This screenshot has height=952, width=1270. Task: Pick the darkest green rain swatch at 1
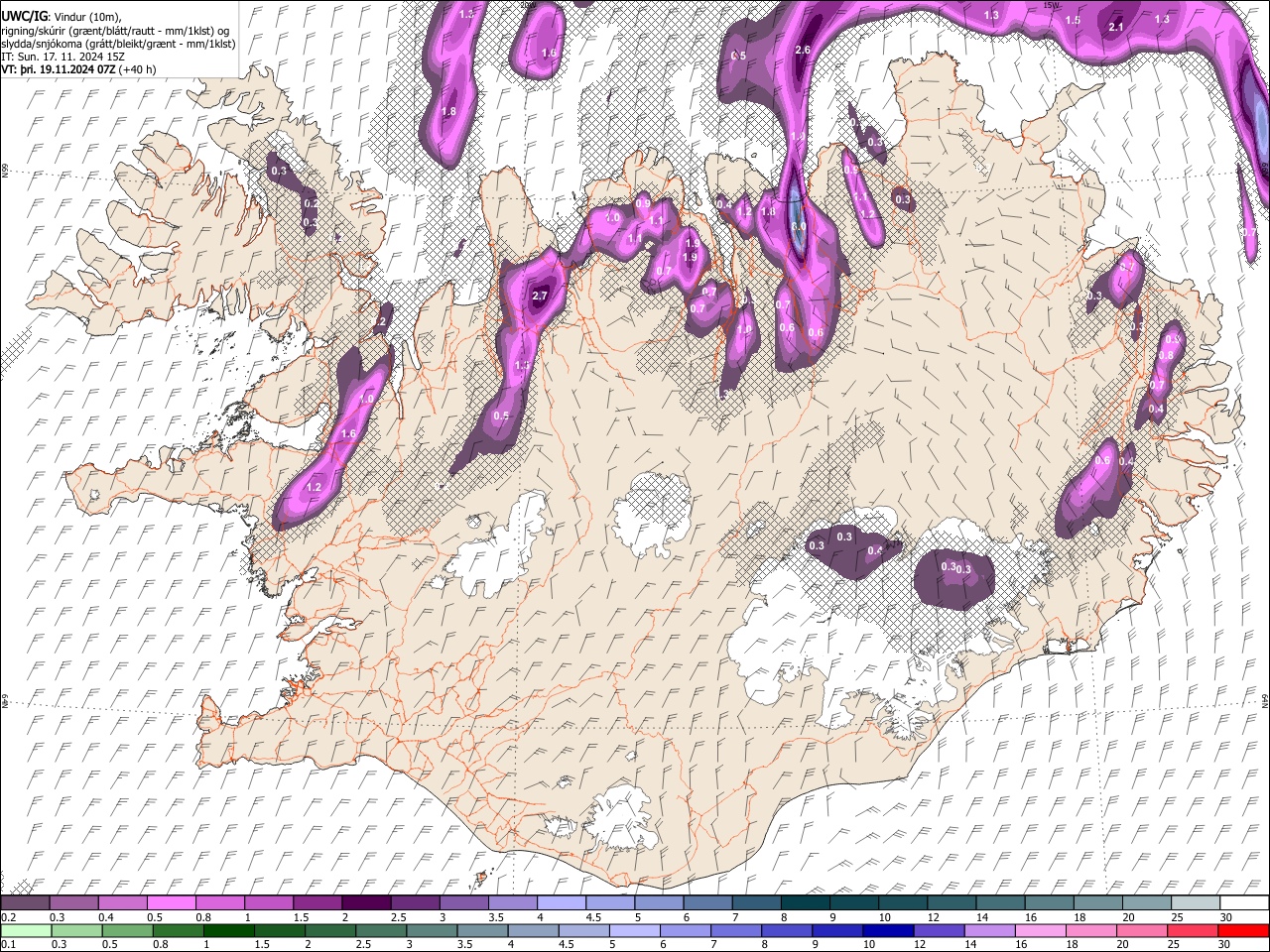click(x=229, y=930)
